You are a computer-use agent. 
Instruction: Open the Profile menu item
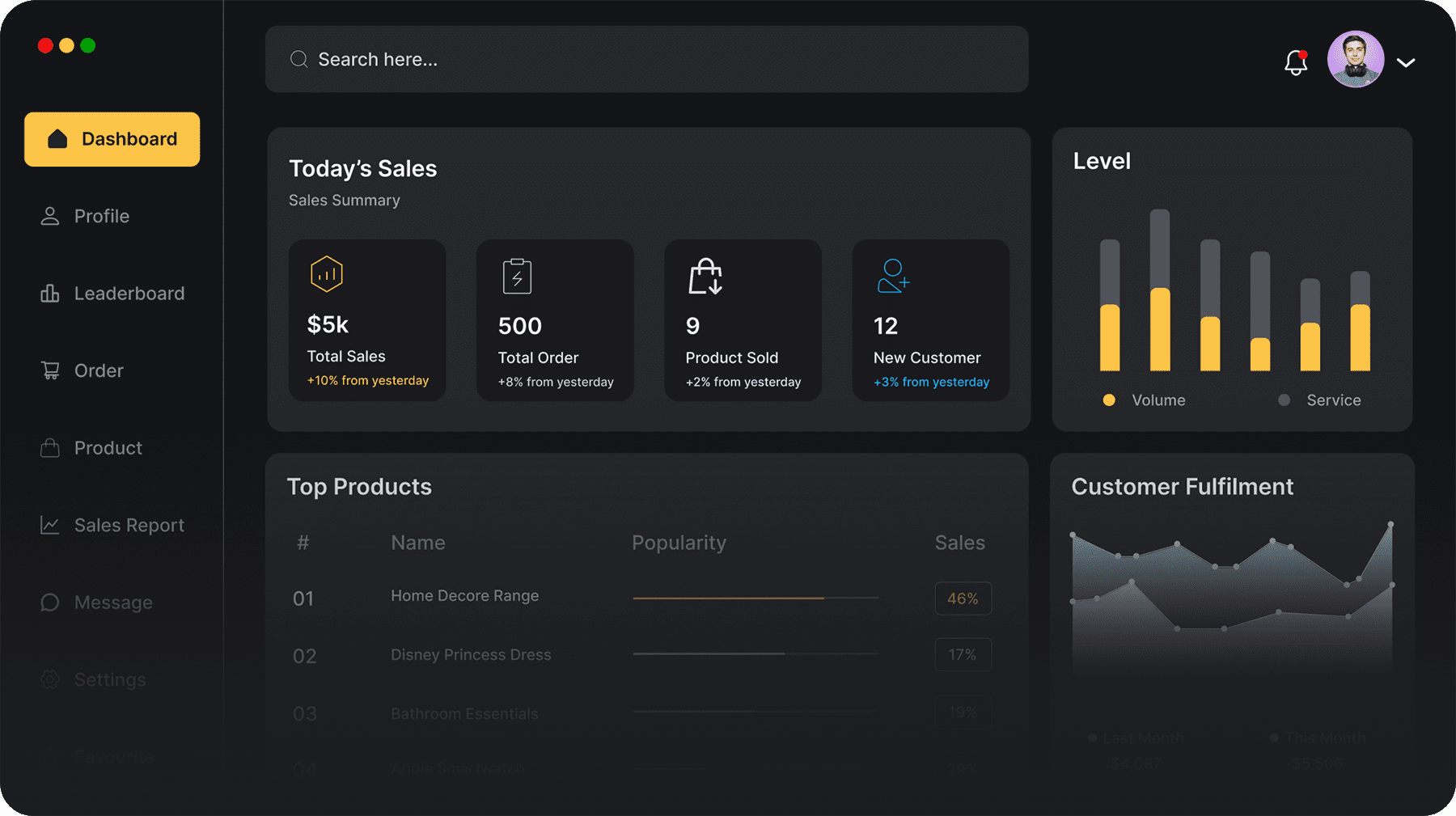pos(101,216)
